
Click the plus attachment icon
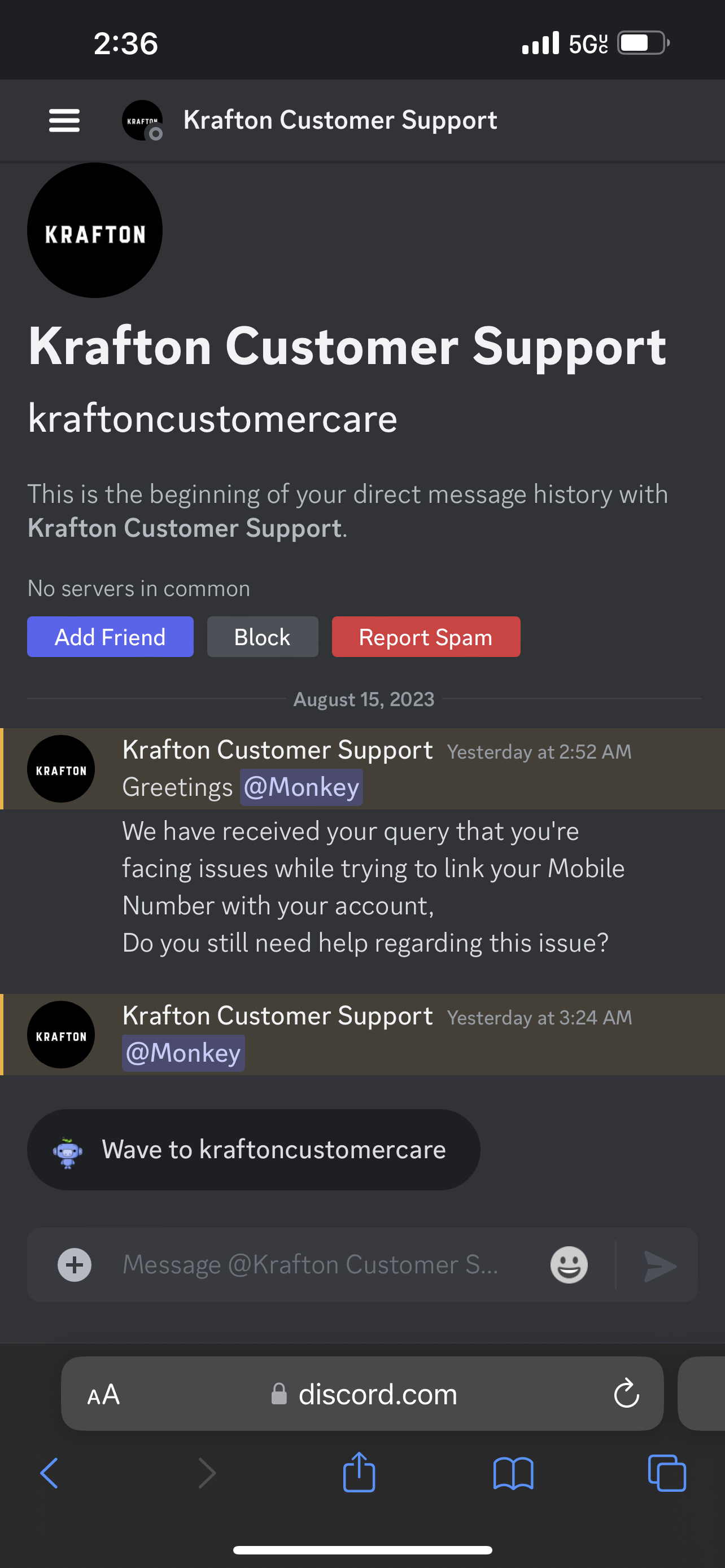pyautogui.click(x=75, y=1265)
